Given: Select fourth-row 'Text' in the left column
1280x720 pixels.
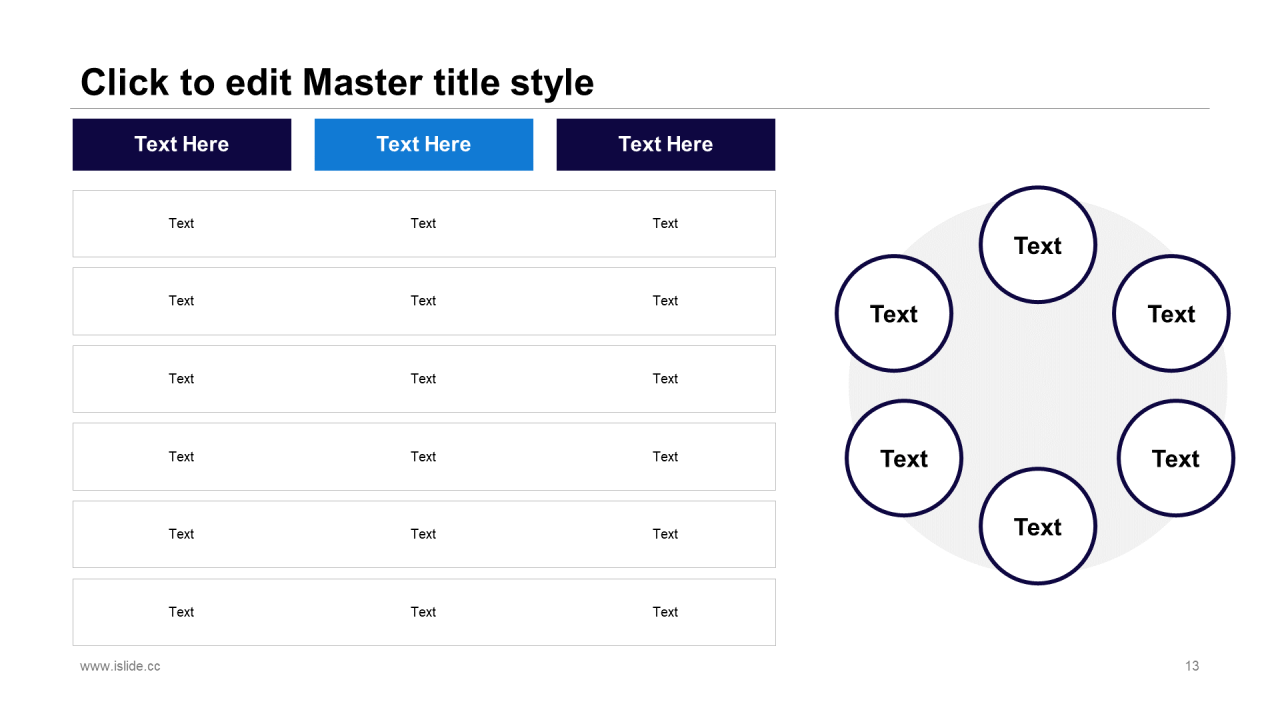Looking at the screenshot, I should click(x=181, y=456).
